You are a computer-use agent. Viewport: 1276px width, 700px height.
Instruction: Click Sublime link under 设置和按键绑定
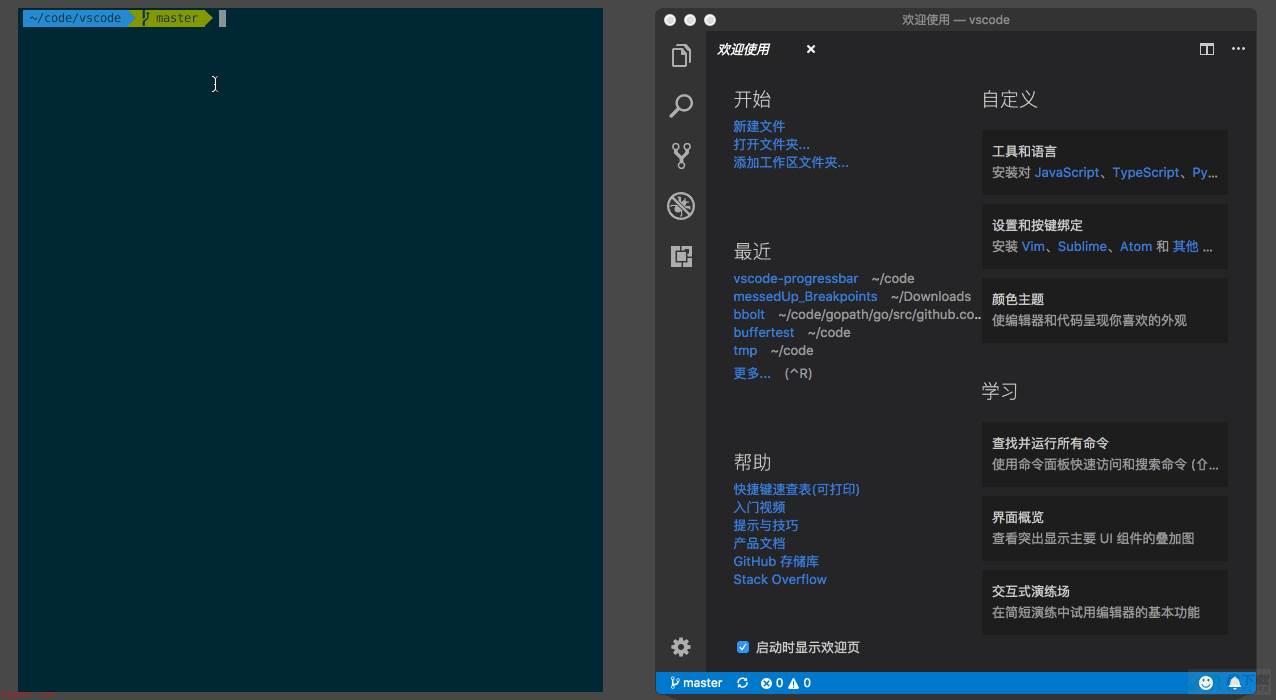(1082, 246)
